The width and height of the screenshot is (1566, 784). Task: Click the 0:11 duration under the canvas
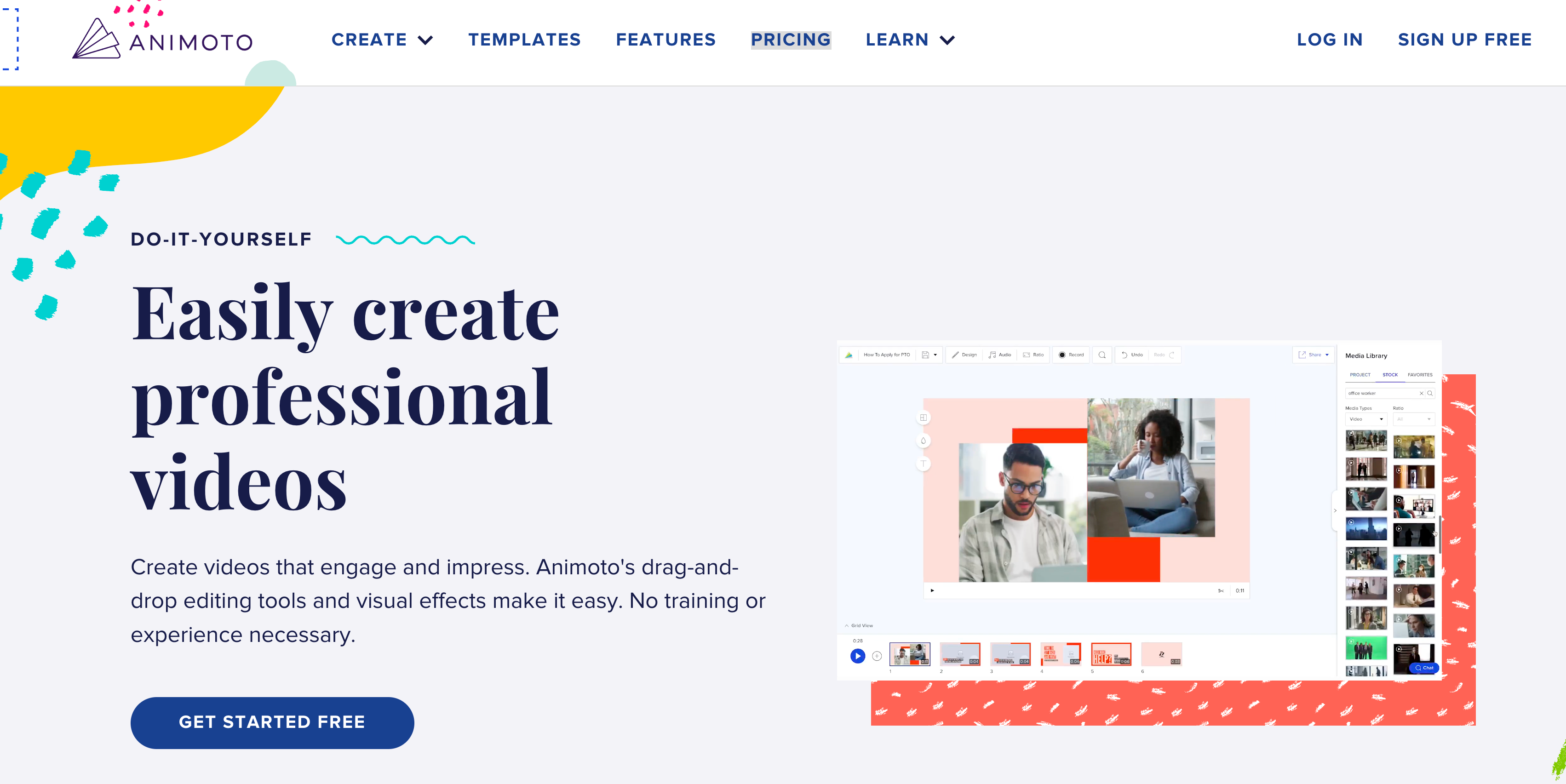[1239, 591]
